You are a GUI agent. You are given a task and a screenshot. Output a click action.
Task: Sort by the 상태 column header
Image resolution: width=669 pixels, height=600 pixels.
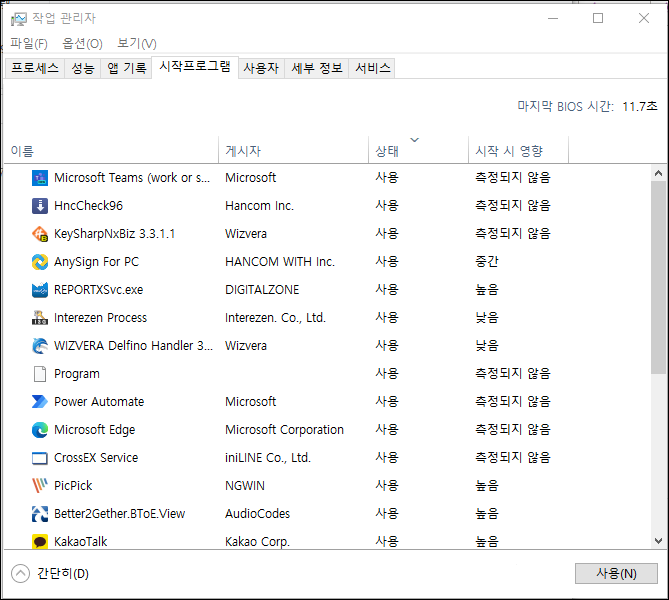(x=419, y=151)
